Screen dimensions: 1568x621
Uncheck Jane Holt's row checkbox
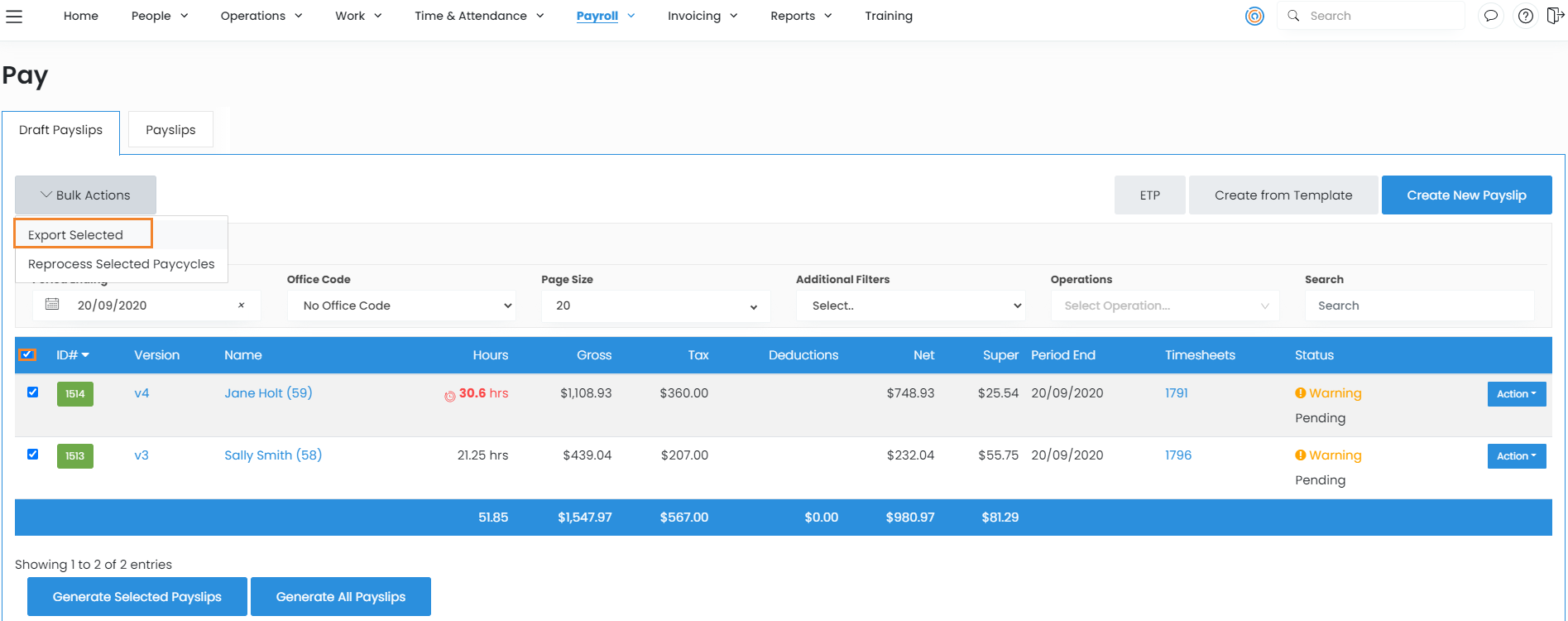(x=33, y=392)
